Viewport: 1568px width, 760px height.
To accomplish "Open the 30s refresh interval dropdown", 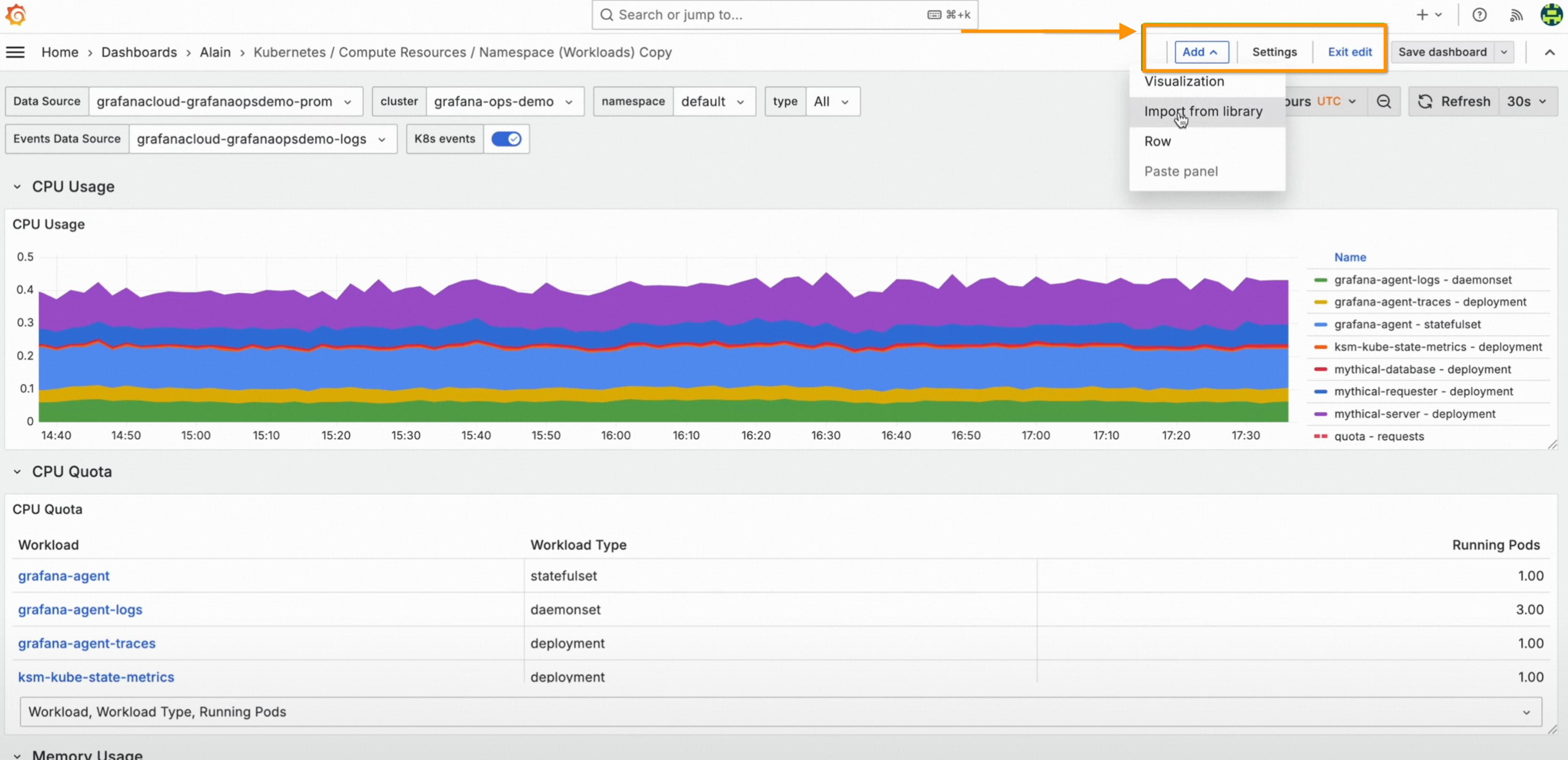I will click(1527, 102).
